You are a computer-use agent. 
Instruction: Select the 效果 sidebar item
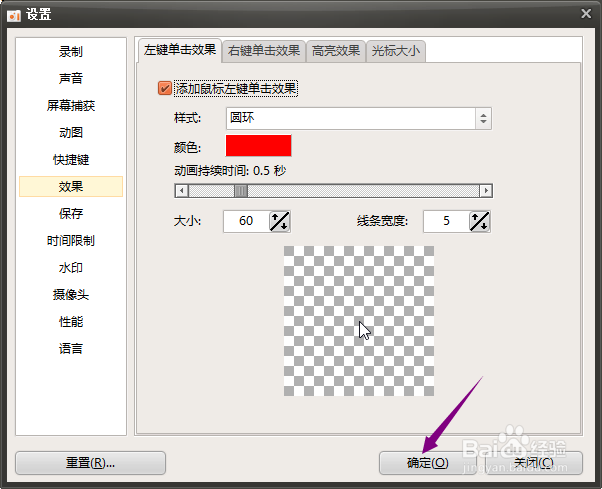pyautogui.click(x=71, y=187)
